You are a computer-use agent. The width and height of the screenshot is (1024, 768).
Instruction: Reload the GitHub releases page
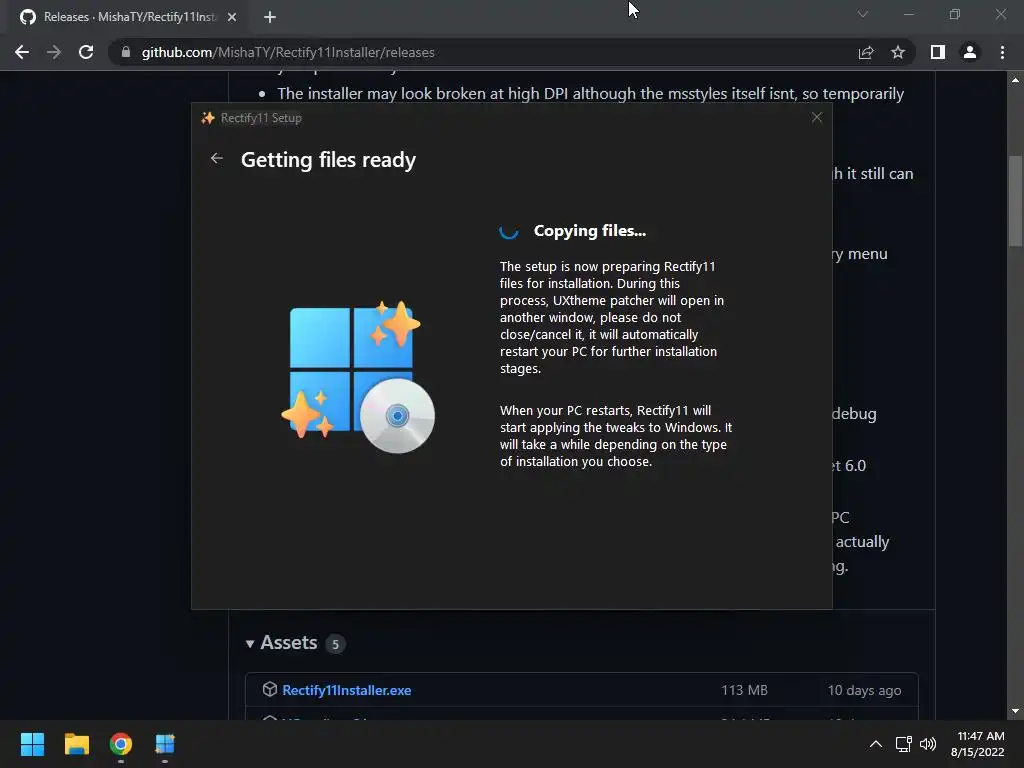pyautogui.click(x=86, y=52)
